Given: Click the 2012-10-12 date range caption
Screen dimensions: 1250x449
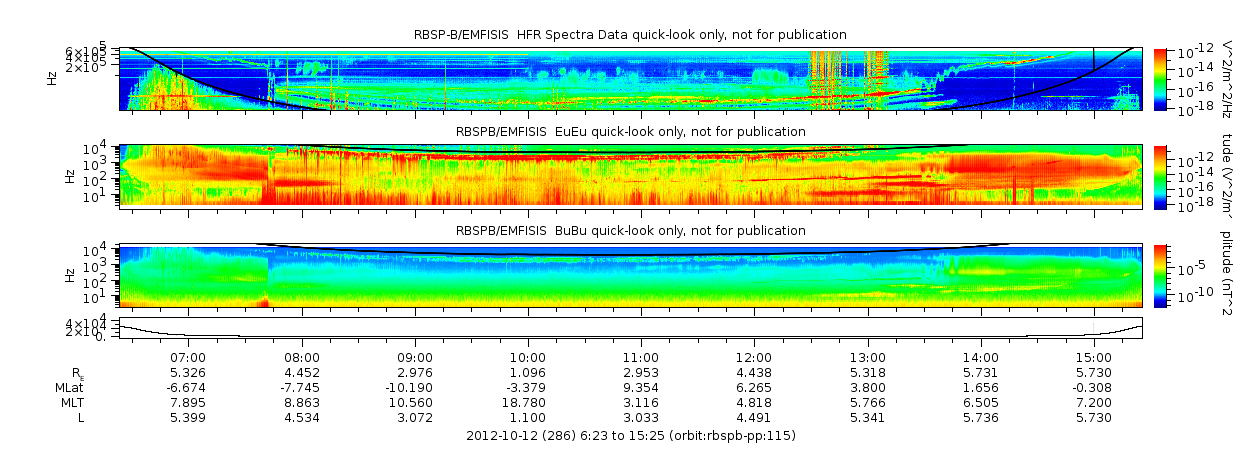Looking at the screenshot, I should 631,436.
